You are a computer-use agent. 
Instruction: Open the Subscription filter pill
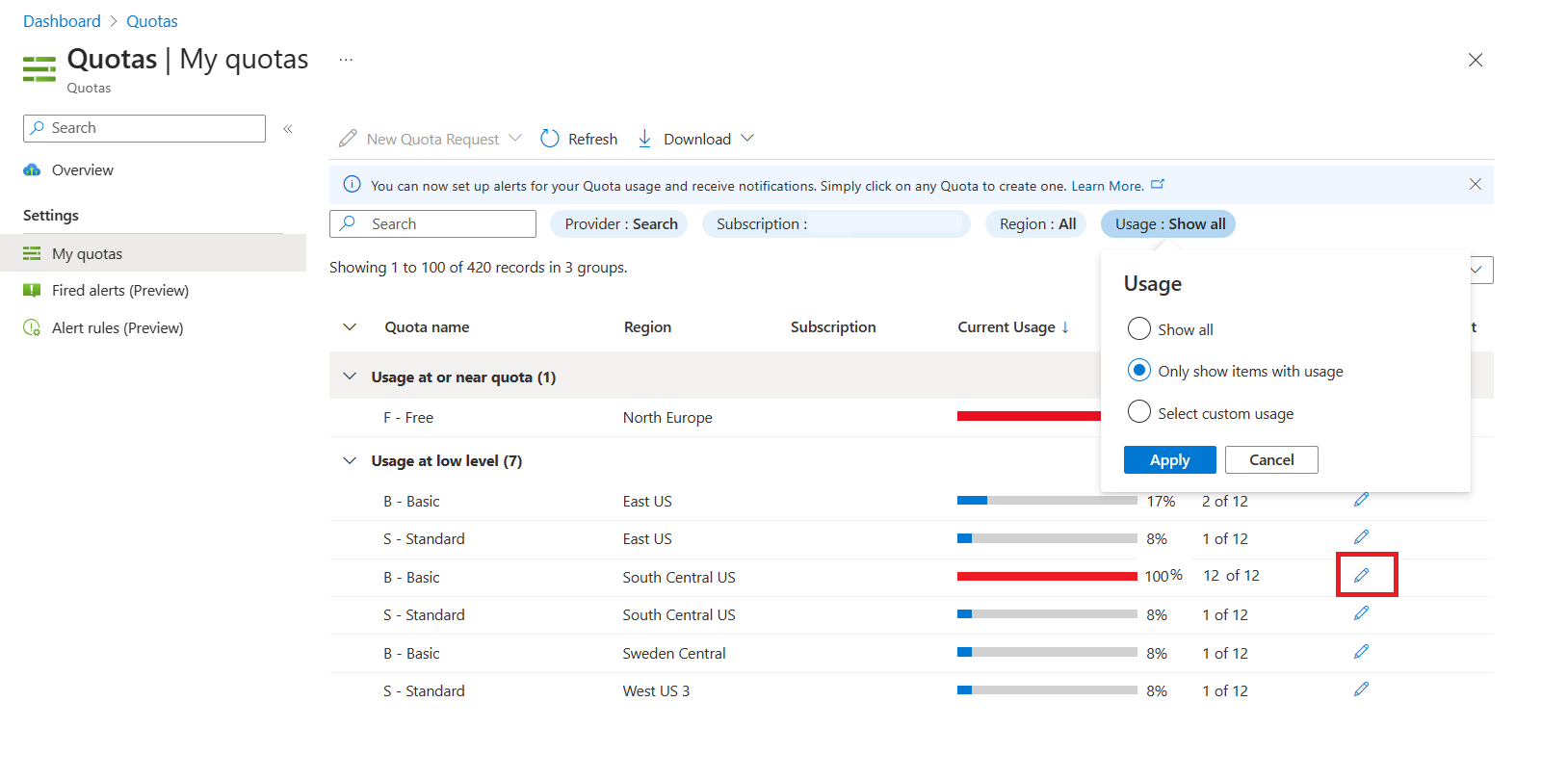(836, 223)
